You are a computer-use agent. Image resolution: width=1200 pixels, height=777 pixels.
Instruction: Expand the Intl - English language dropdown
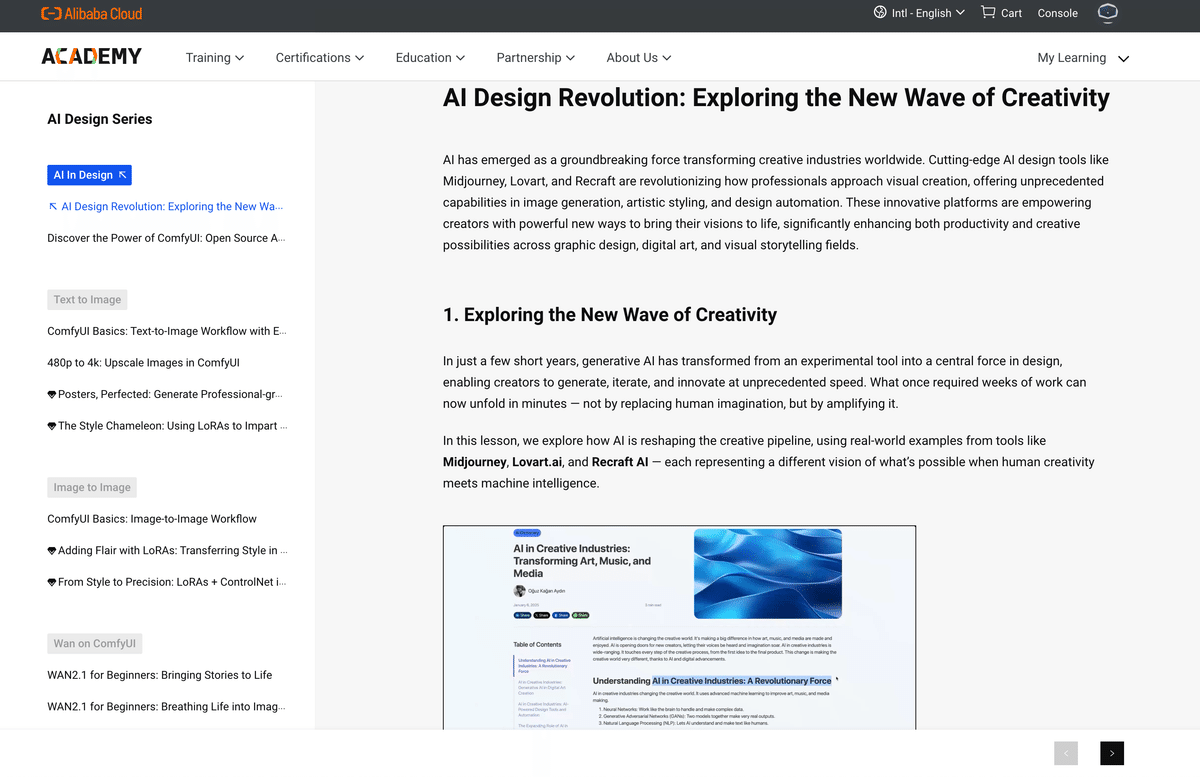click(x=928, y=13)
